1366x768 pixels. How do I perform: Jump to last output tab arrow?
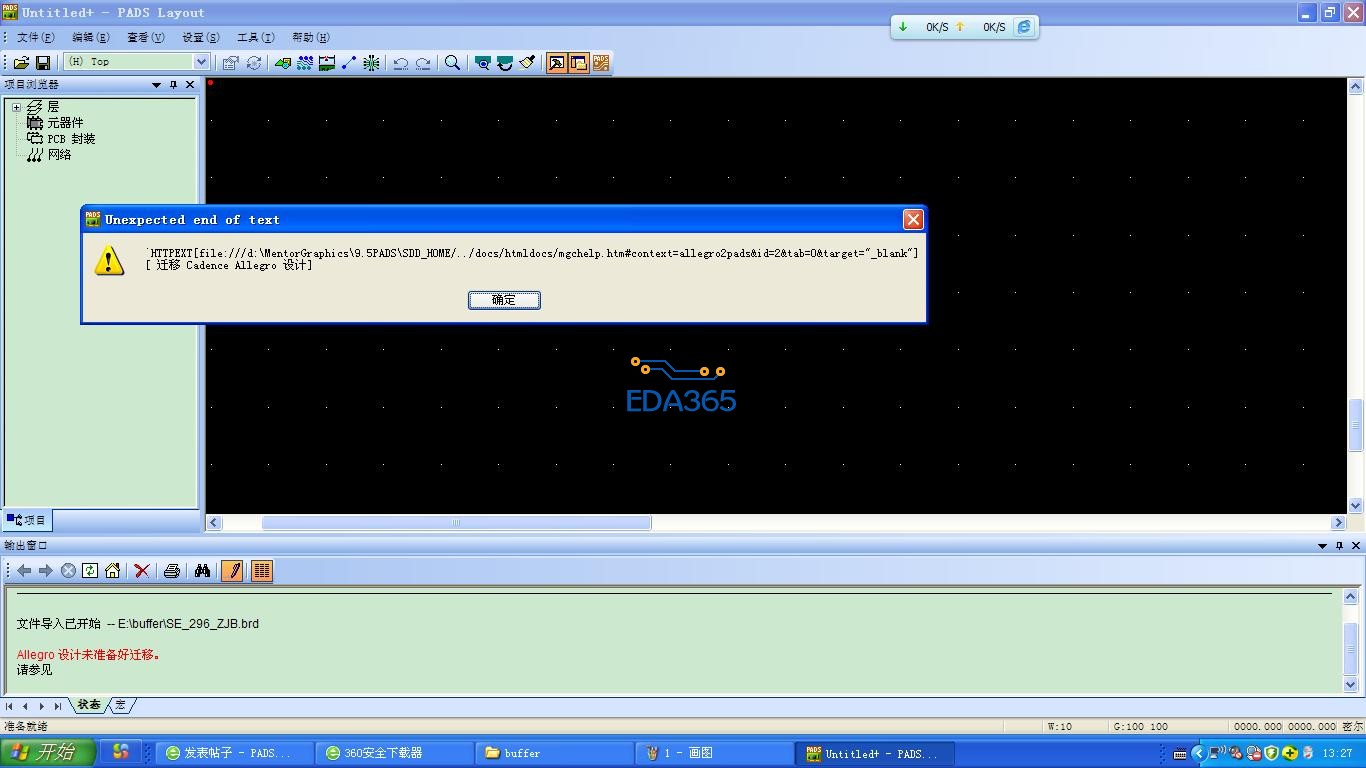tap(58, 706)
